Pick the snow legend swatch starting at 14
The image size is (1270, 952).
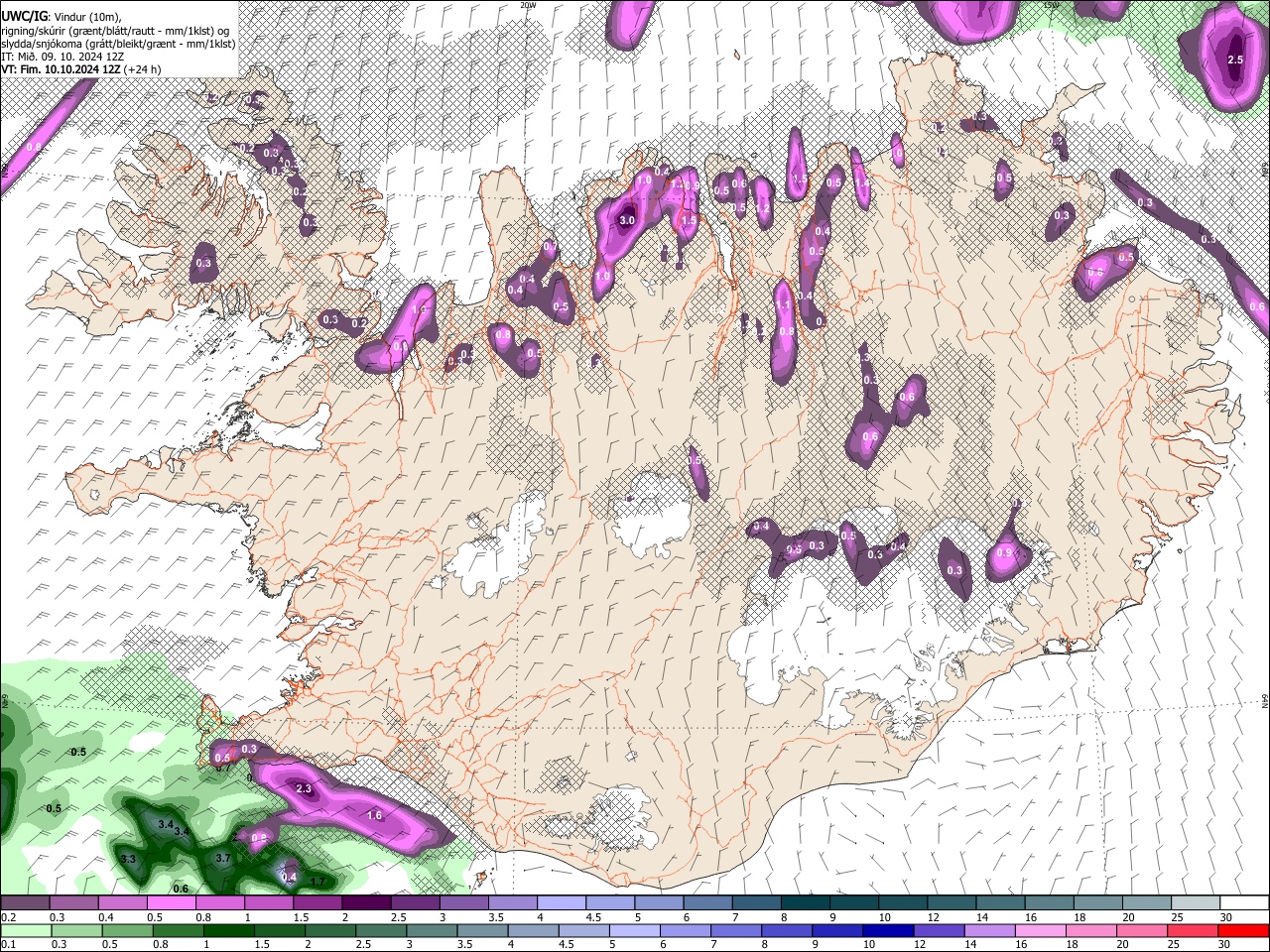coord(1001,903)
